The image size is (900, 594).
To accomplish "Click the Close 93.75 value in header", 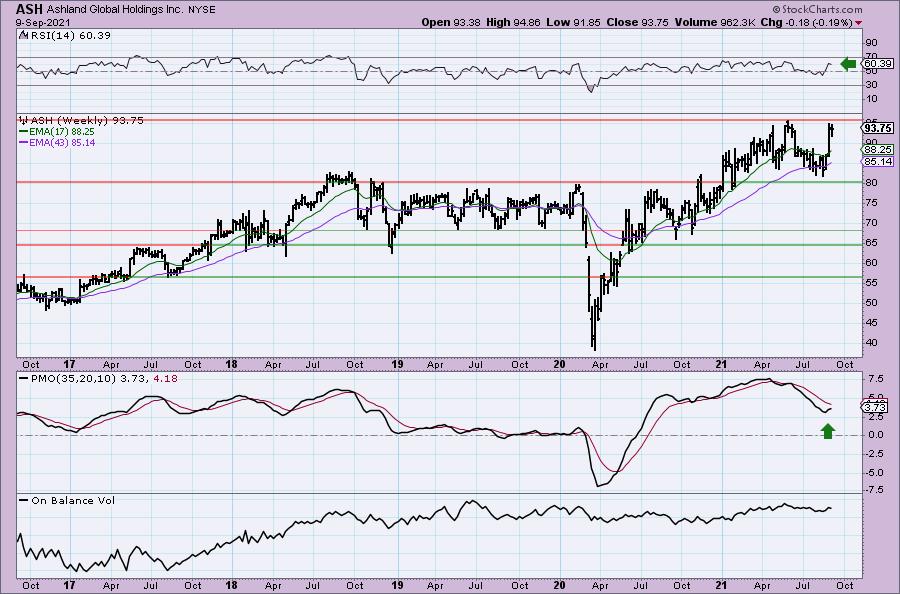I will [638, 22].
